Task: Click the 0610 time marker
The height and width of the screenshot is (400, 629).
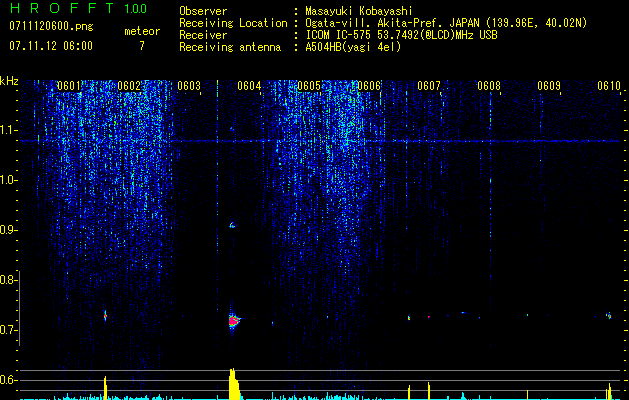Action: [609, 86]
